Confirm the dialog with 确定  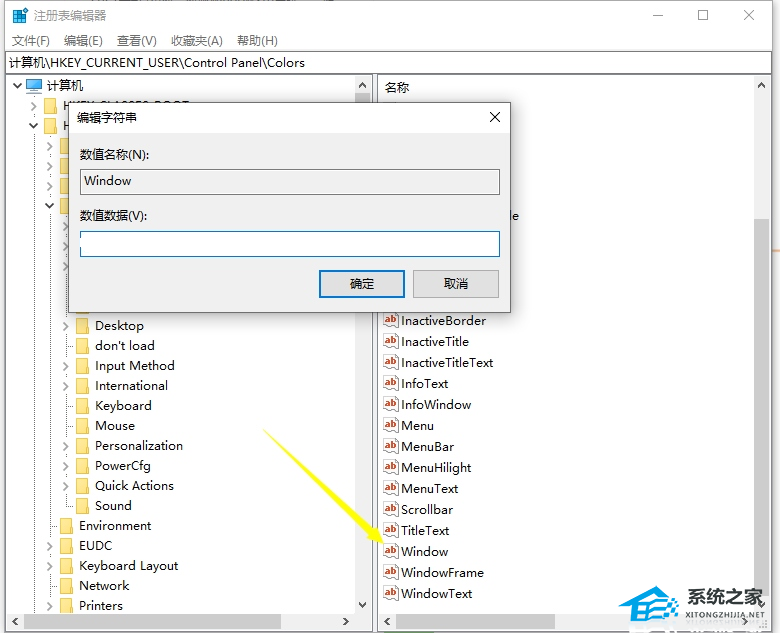[362, 284]
